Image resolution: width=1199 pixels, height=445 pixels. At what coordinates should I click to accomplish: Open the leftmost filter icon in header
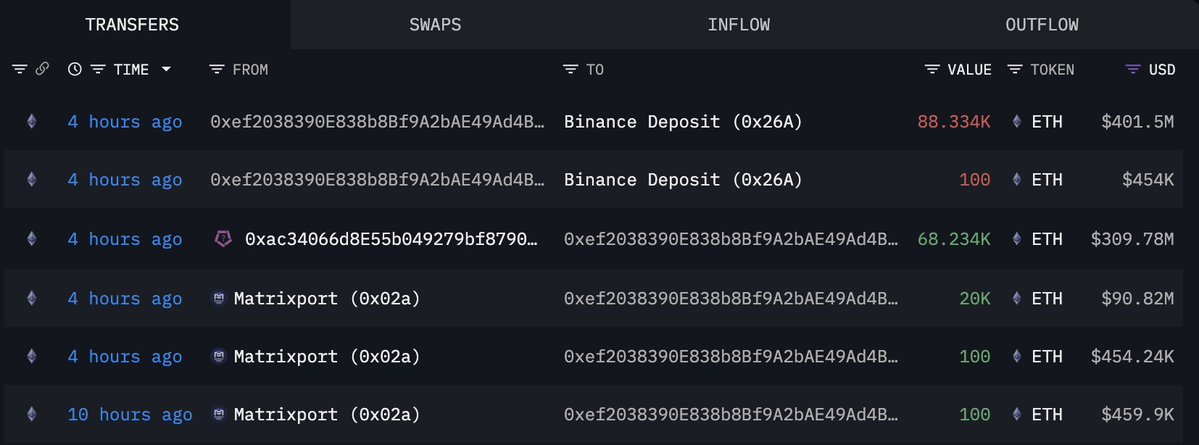coord(19,70)
